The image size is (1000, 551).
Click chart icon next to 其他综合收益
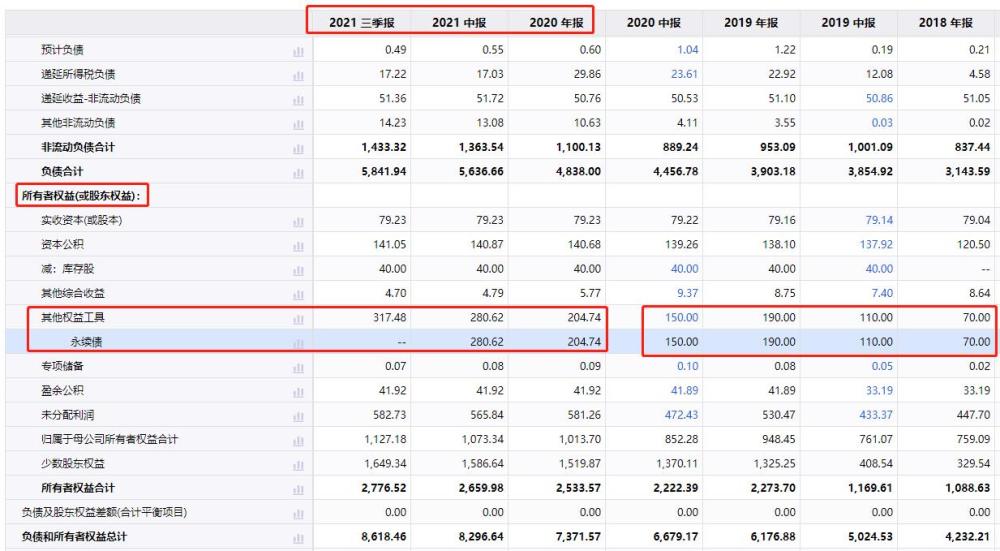297,294
